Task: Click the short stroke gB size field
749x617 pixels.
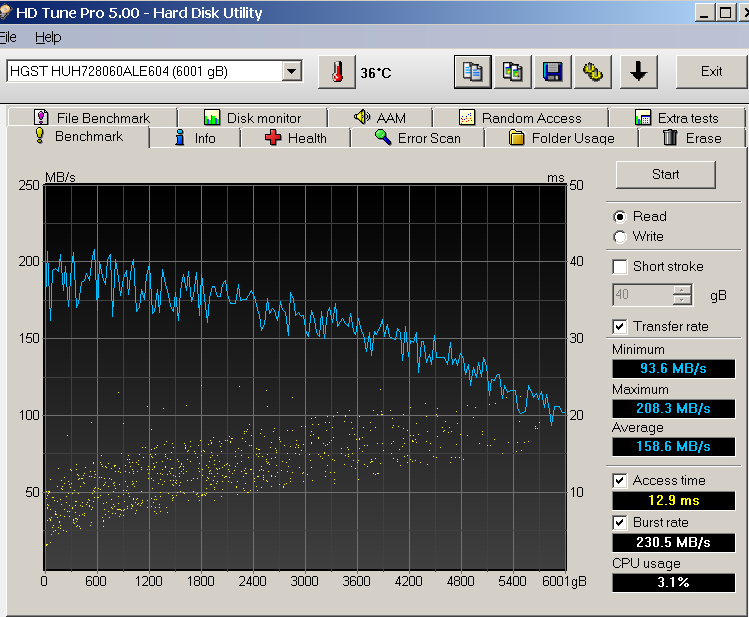Action: [x=642, y=295]
